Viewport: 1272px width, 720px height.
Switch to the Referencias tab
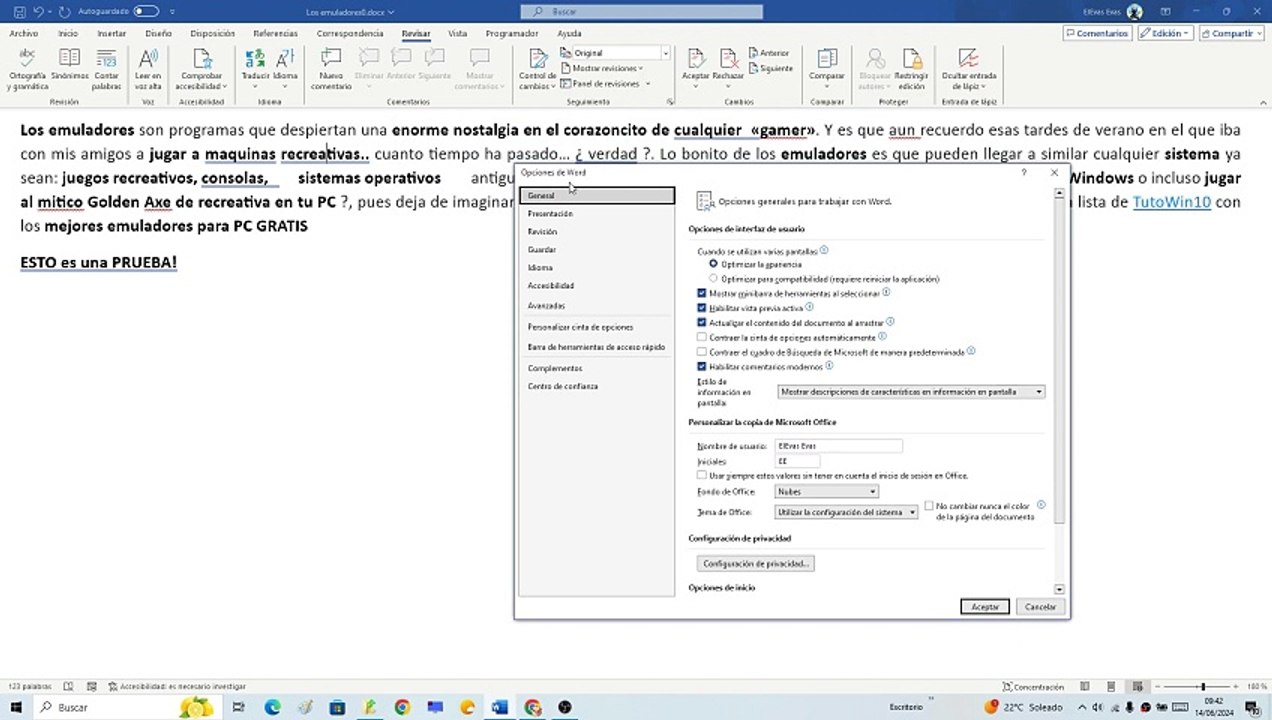[x=275, y=33]
